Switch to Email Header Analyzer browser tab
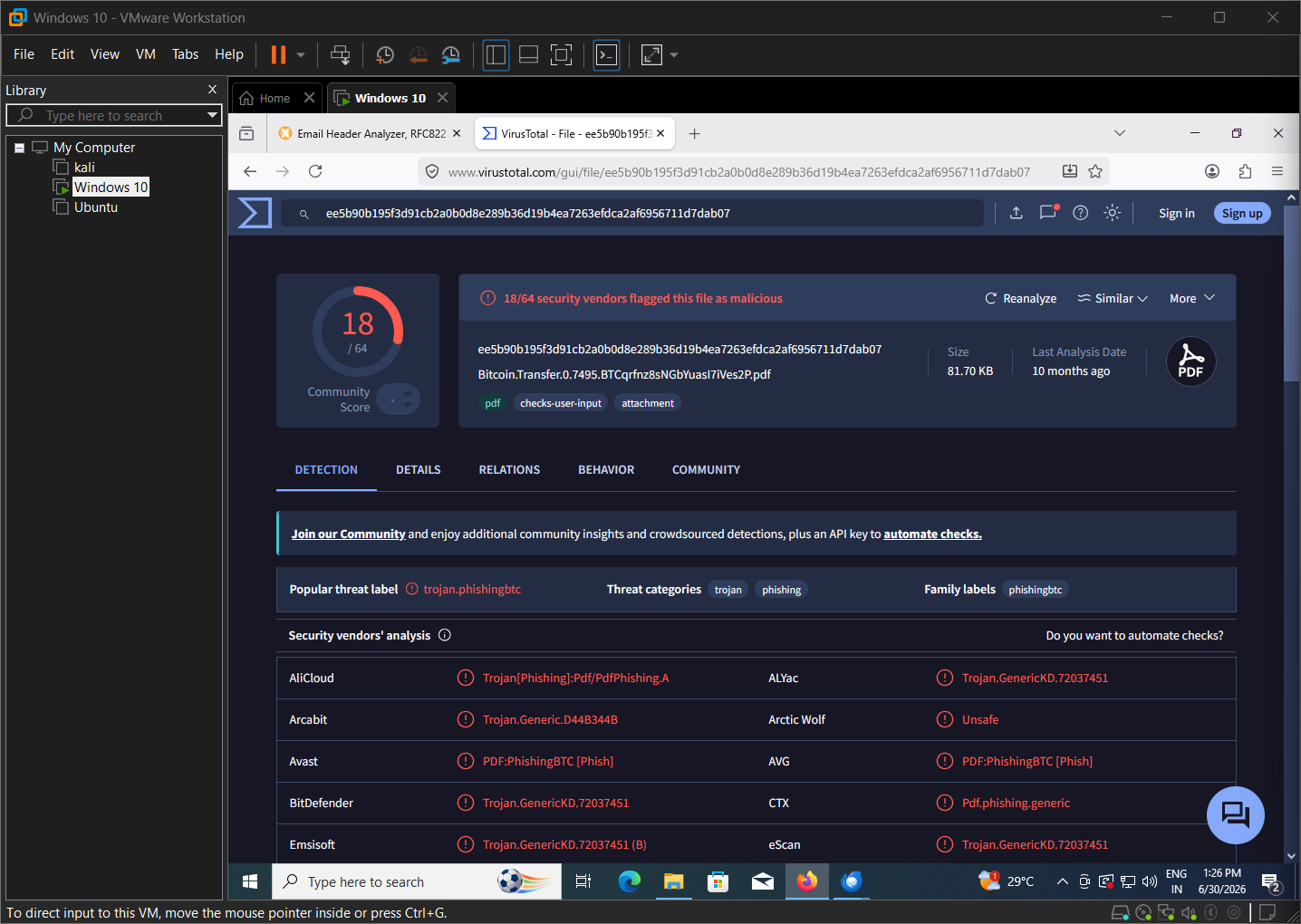This screenshot has height=924, width=1301. pos(370,133)
